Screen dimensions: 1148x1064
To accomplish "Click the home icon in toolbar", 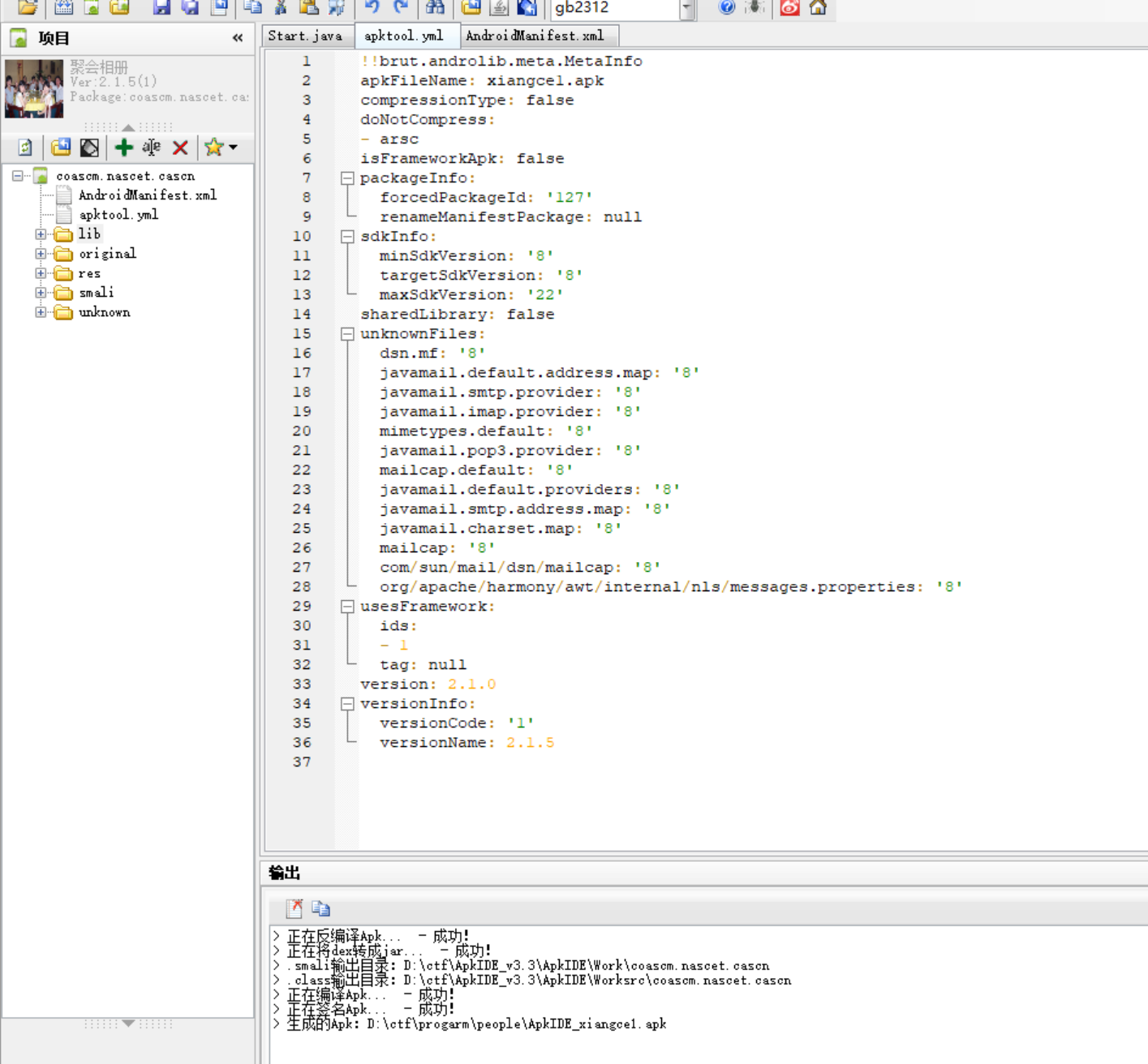I will [818, 7].
